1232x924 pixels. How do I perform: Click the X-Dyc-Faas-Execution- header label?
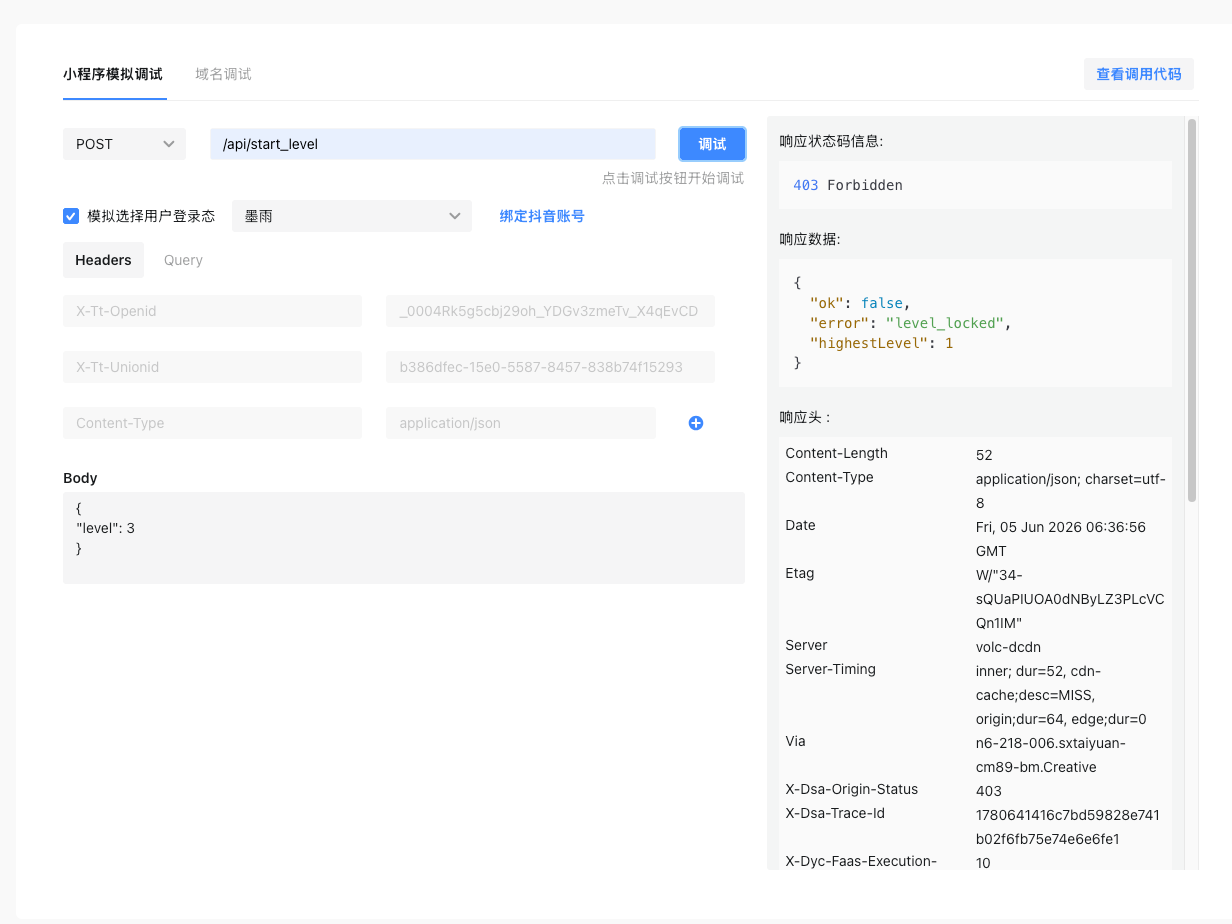click(x=861, y=861)
